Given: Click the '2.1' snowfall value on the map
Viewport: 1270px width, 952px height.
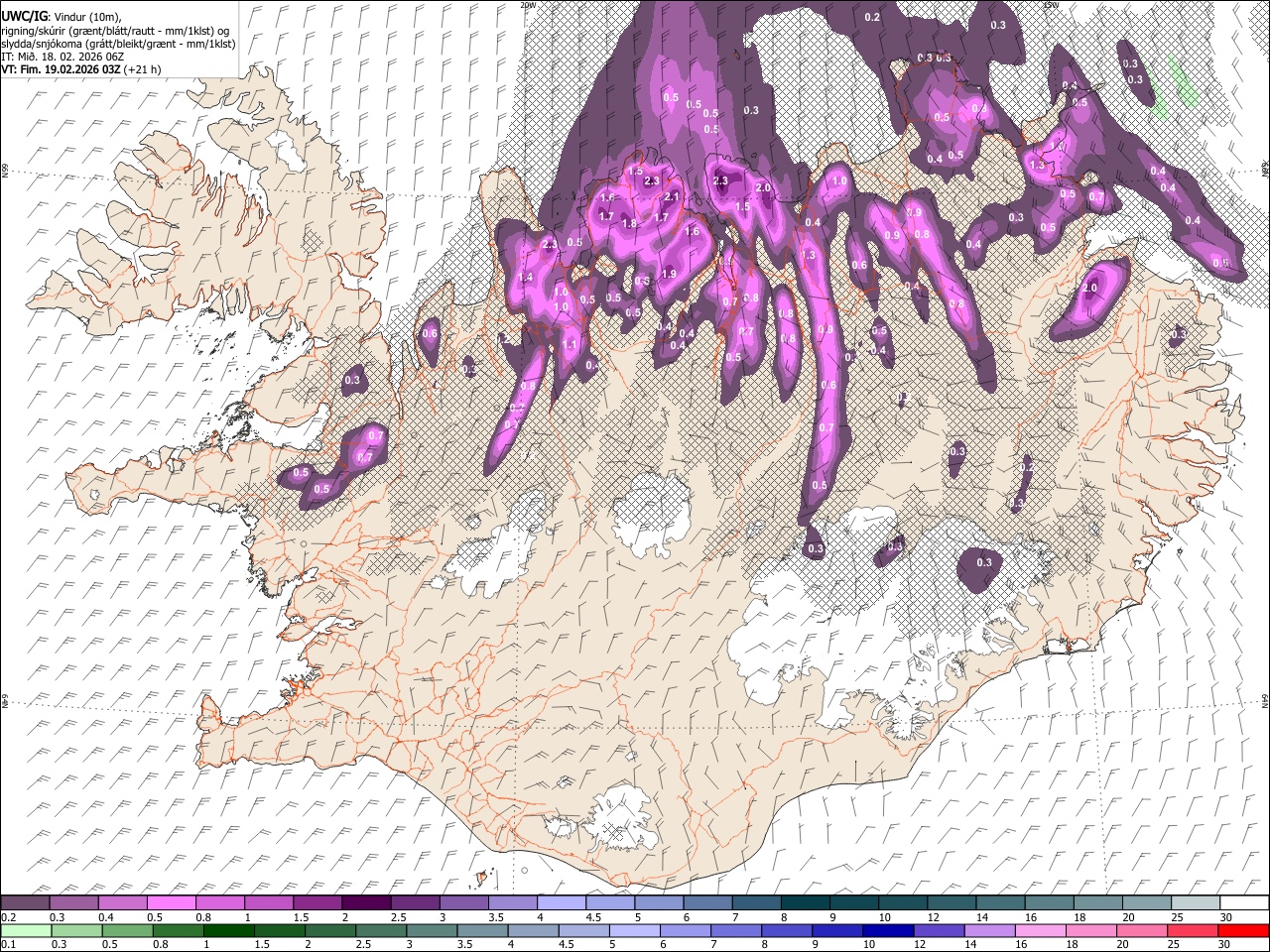Looking at the screenshot, I should tap(672, 197).
